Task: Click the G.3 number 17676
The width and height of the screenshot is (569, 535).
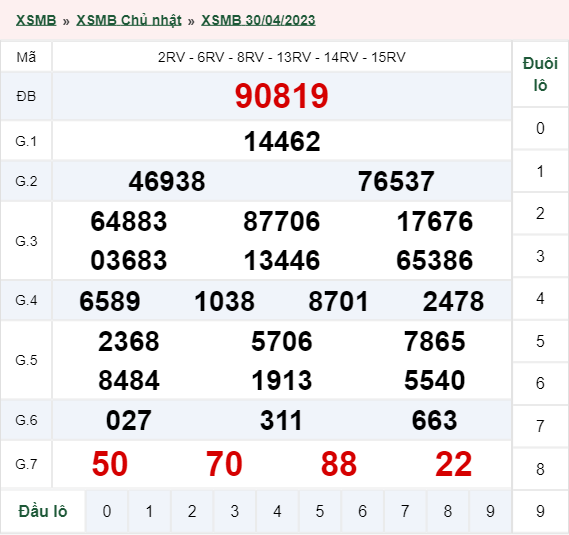Action: pyautogui.click(x=435, y=221)
